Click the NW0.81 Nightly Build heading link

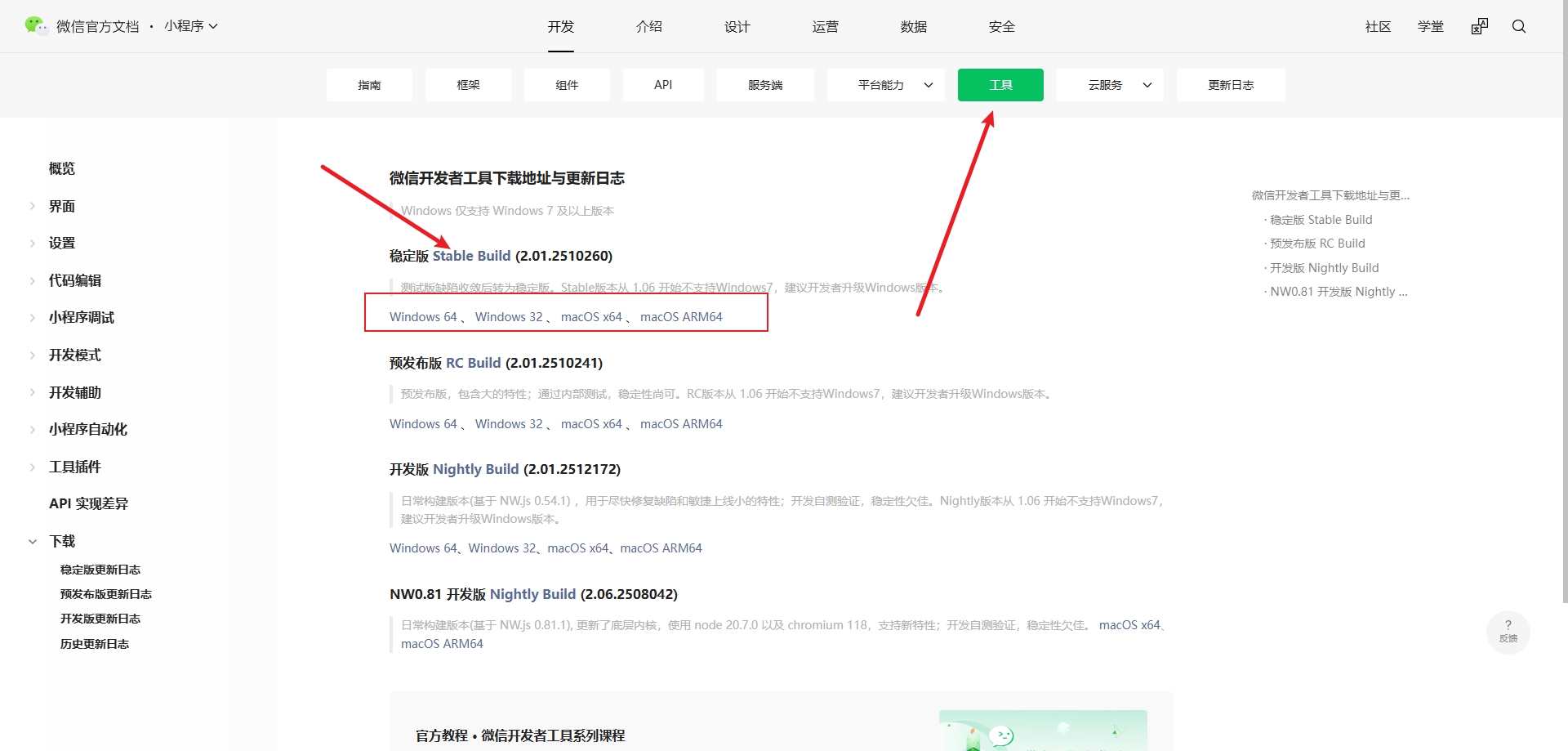[532, 594]
